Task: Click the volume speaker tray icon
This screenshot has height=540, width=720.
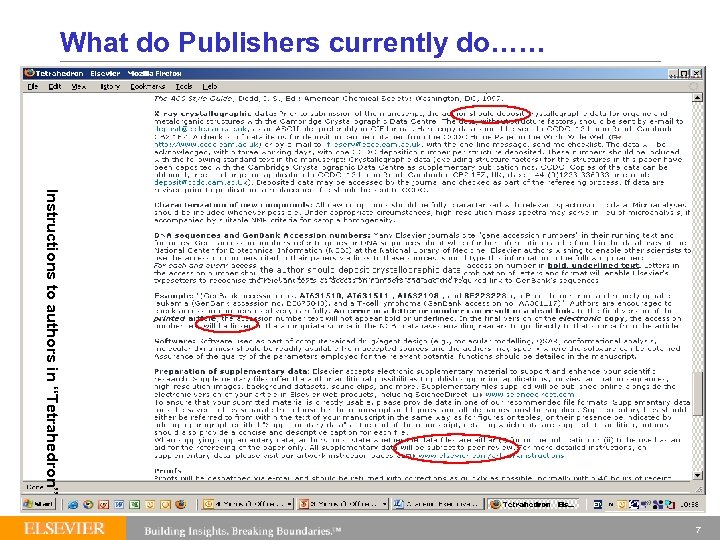Action: coord(646,504)
